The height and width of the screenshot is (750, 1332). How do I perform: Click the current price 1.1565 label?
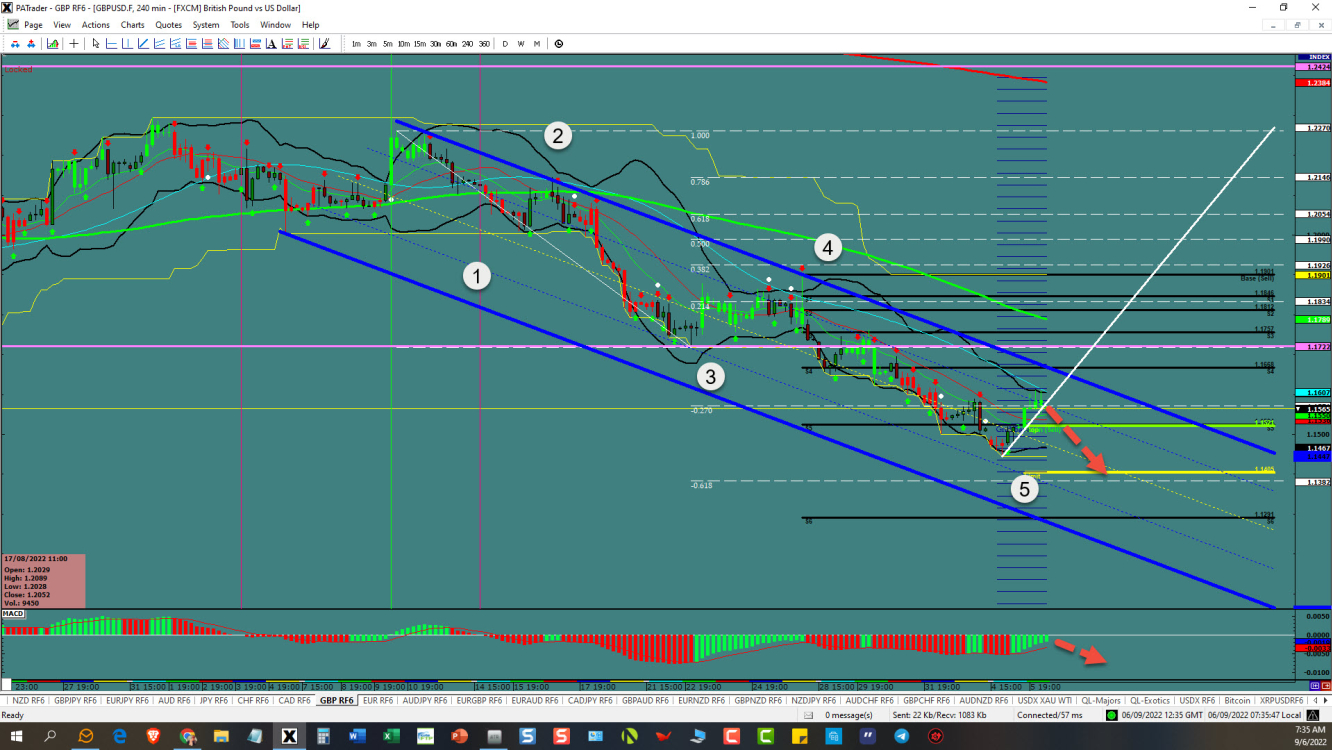(1311, 410)
